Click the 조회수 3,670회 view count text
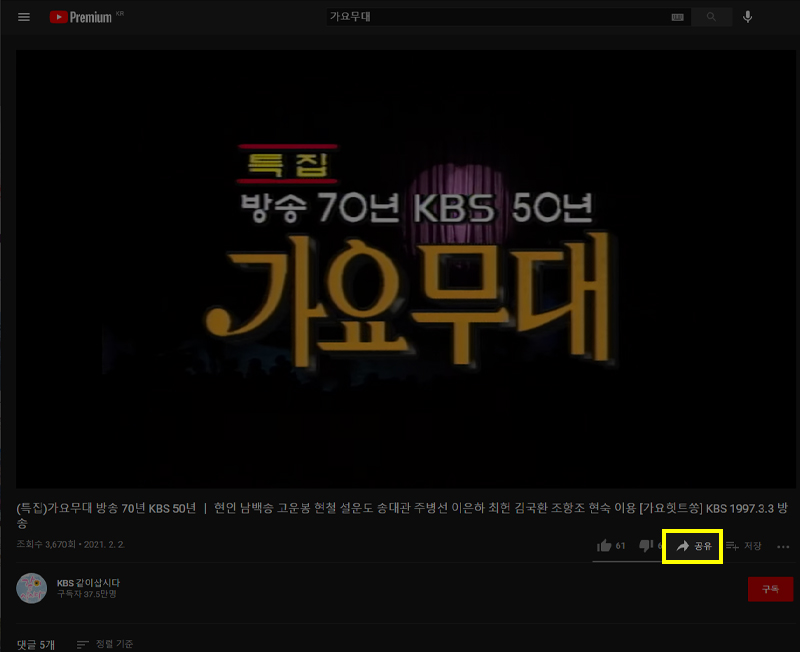This screenshot has width=800, height=652. 46,544
